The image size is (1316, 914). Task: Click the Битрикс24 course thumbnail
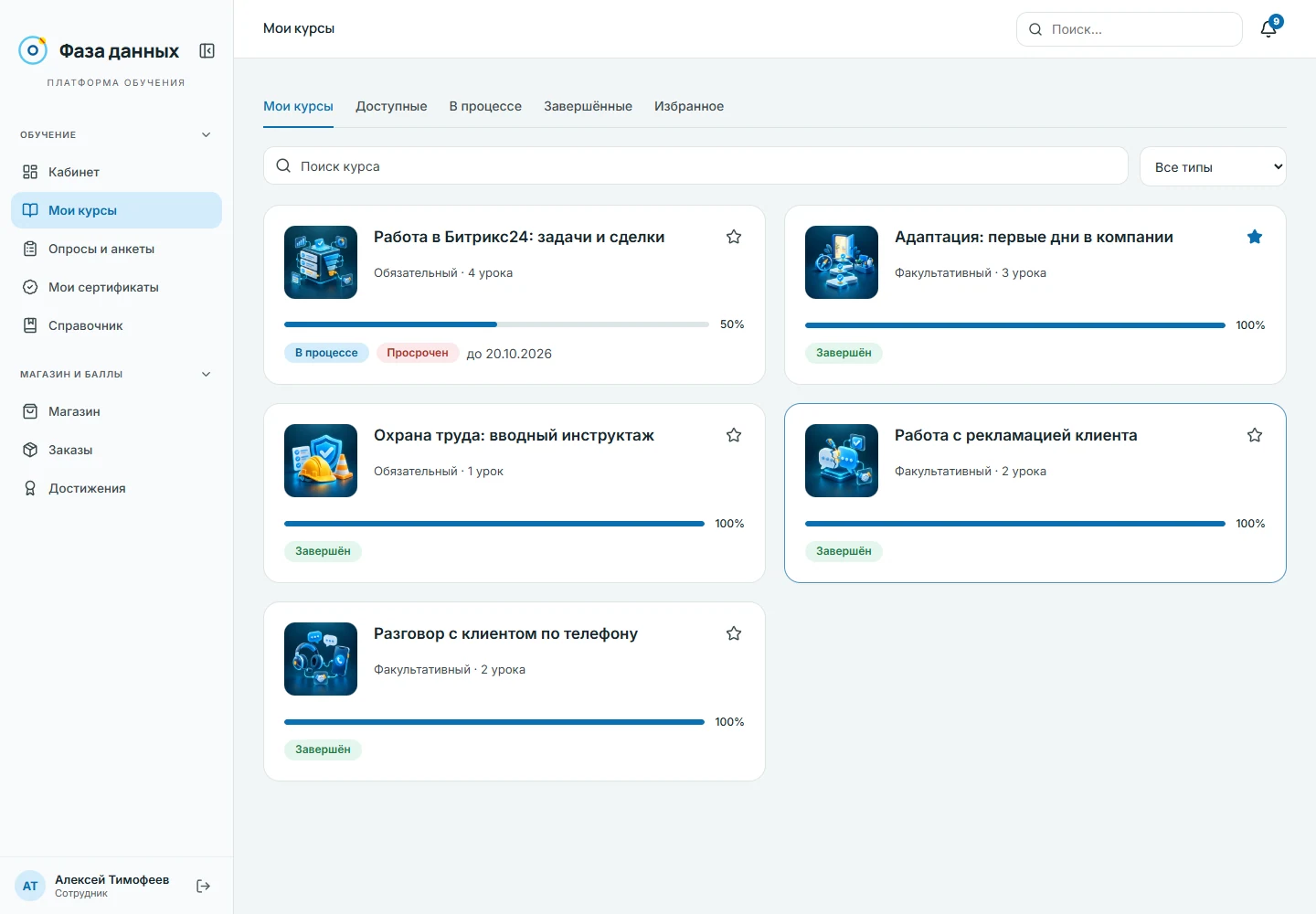coord(321,262)
